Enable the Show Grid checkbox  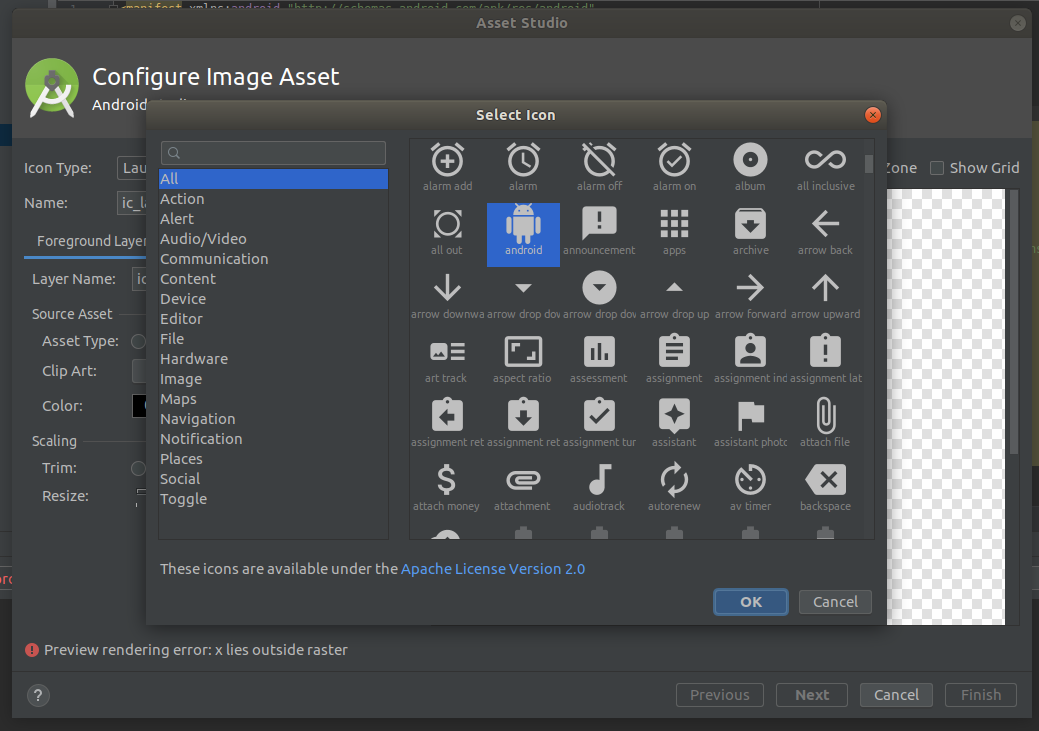click(937, 168)
